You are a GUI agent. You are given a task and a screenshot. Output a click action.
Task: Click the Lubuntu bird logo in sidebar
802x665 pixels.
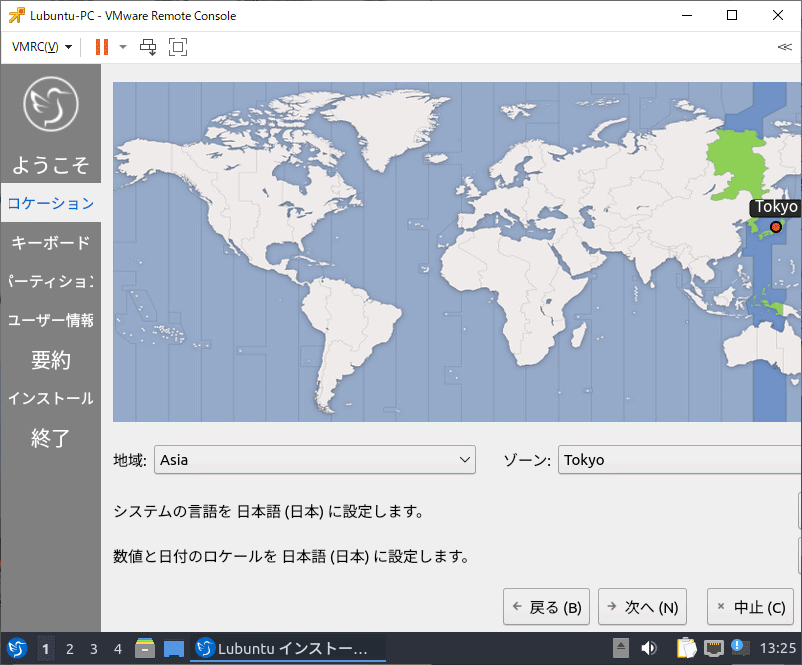click(x=51, y=104)
